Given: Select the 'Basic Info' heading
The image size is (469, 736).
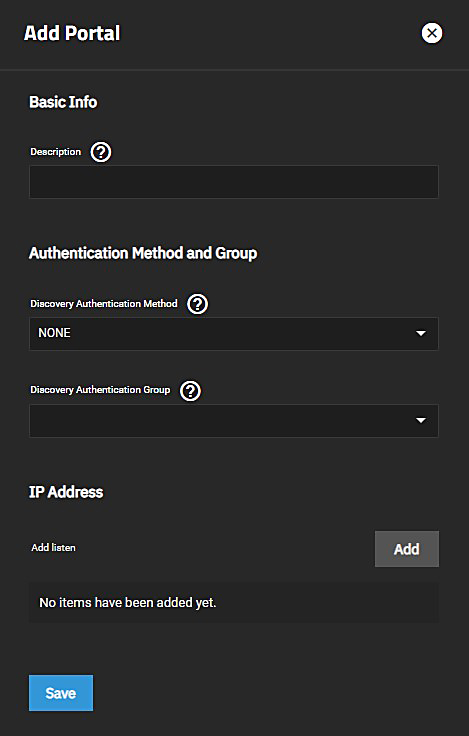Looking at the screenshot, I should tap(63, 102).
